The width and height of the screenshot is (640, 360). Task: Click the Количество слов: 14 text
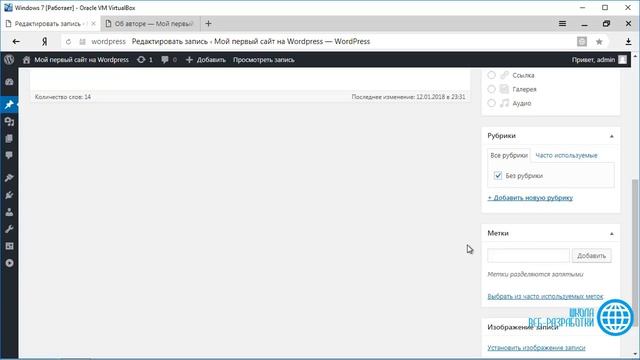(x=62, y=97)
